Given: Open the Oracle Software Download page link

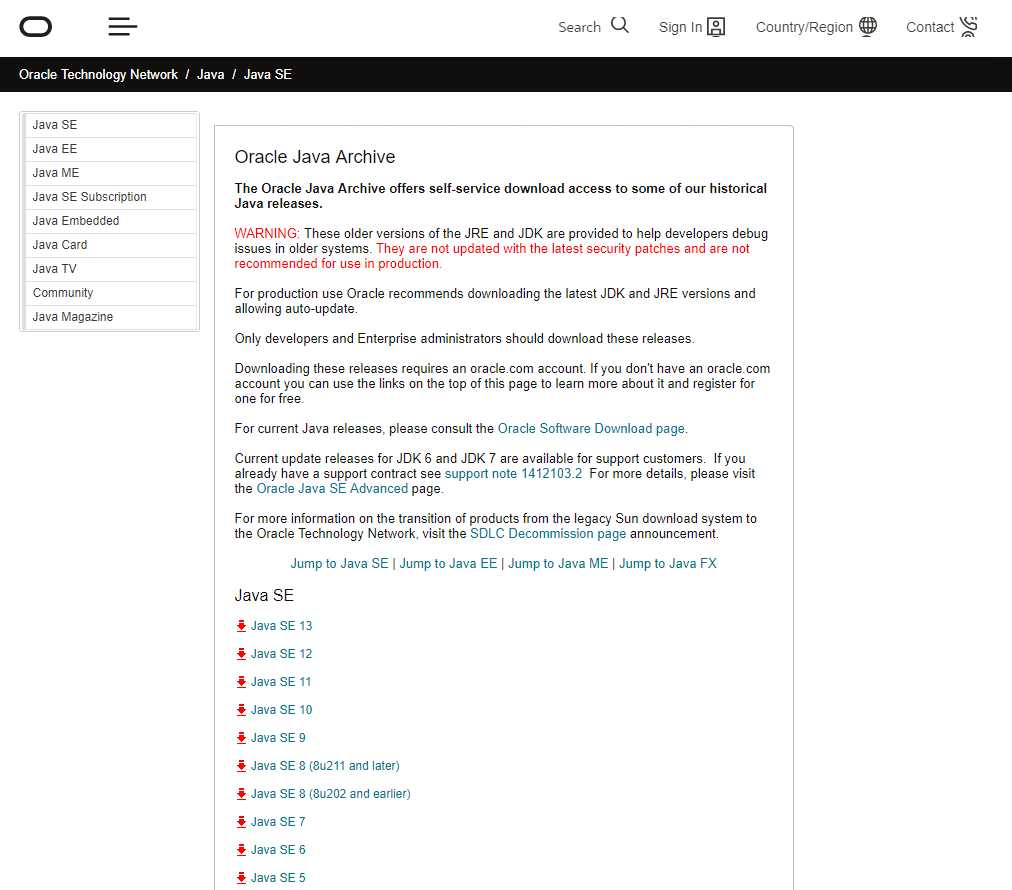Looking at the screenshot, I should click(x=591, y=429).
